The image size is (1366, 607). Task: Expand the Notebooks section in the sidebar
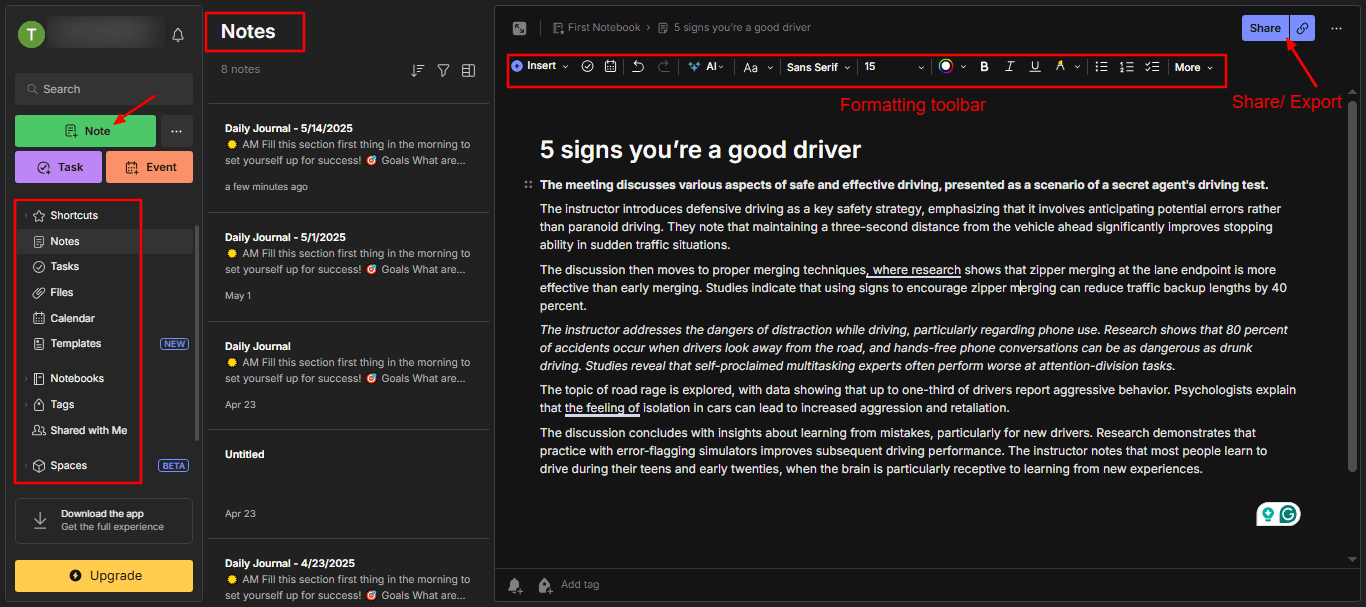26,379
